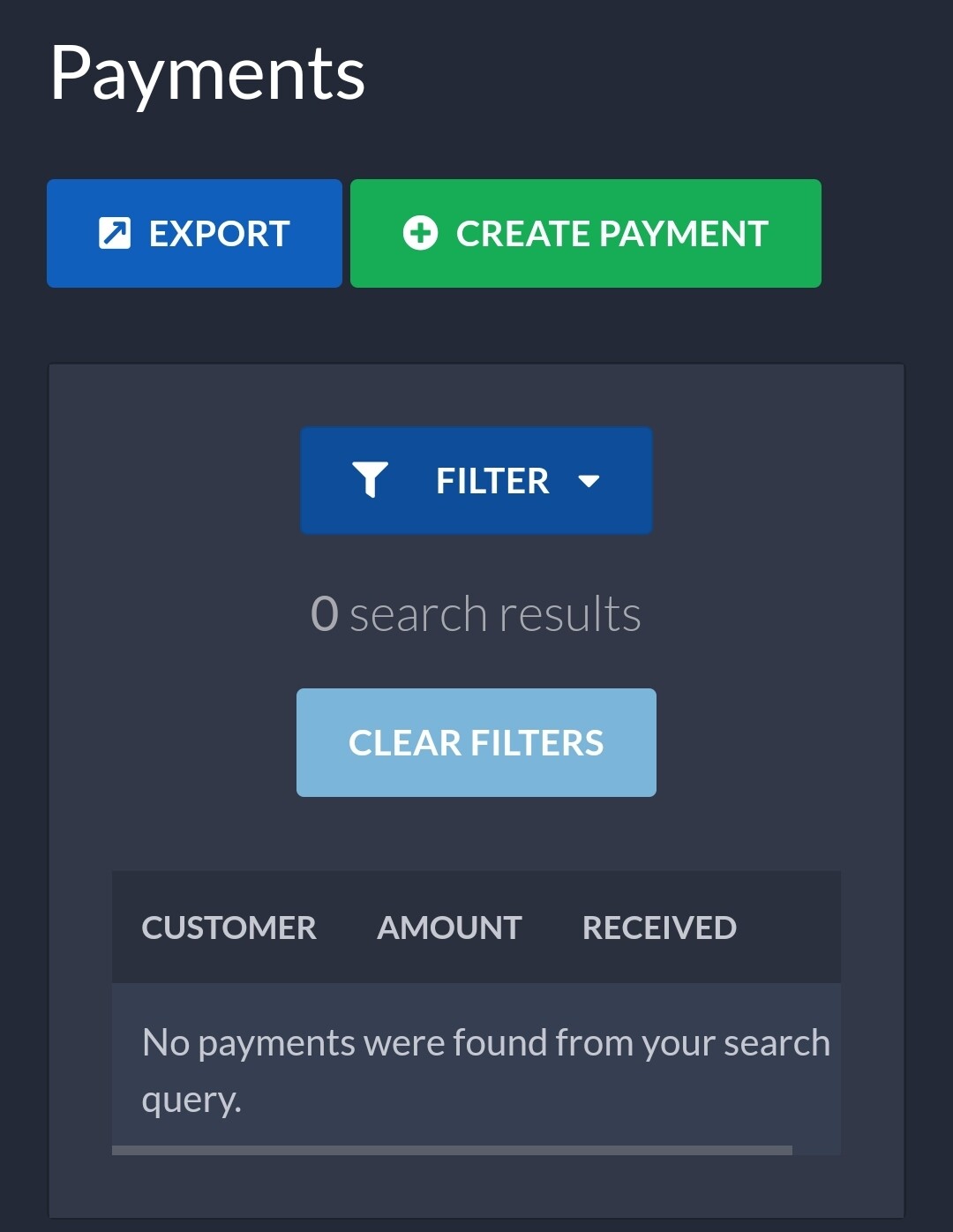Image resolution: width=953 pixels, height=1232 pixels.
Task: Click the export arrow icon
Action: click(115, 234)
